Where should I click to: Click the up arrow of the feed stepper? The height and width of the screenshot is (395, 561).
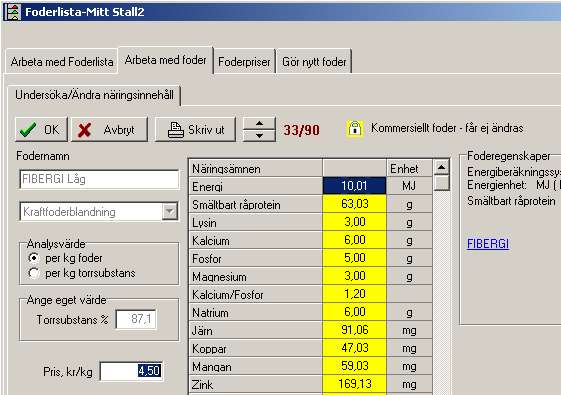tap(259, 123)
